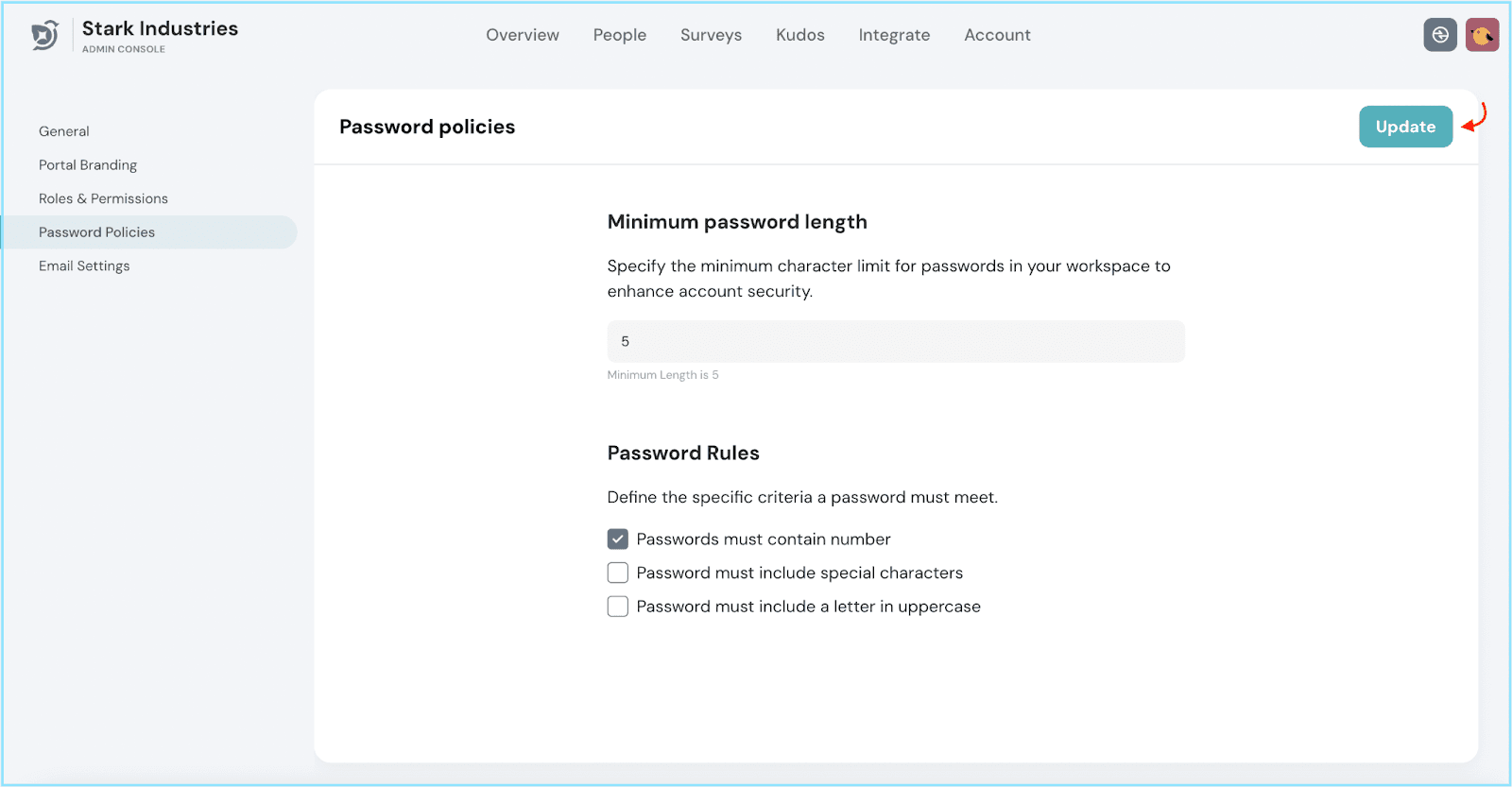The image size is (1512, 787).
Task: Click the Update button
Action: coord(1405,127)
